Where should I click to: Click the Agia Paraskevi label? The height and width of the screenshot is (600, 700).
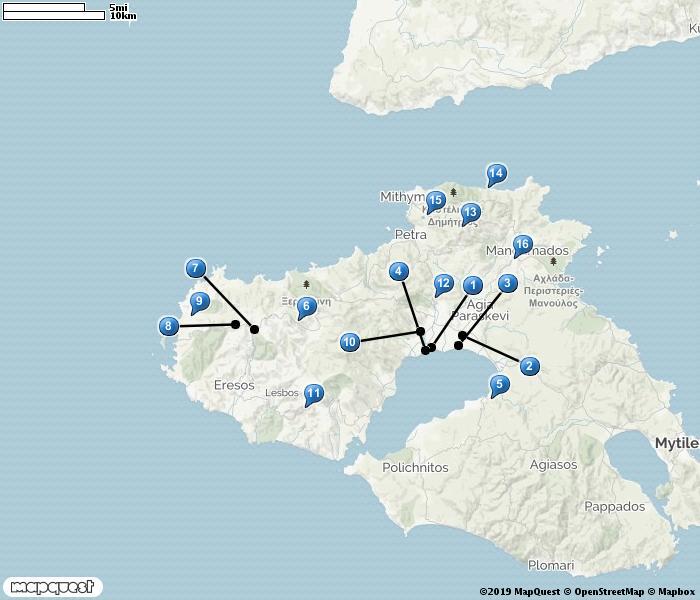pos(480,310)
